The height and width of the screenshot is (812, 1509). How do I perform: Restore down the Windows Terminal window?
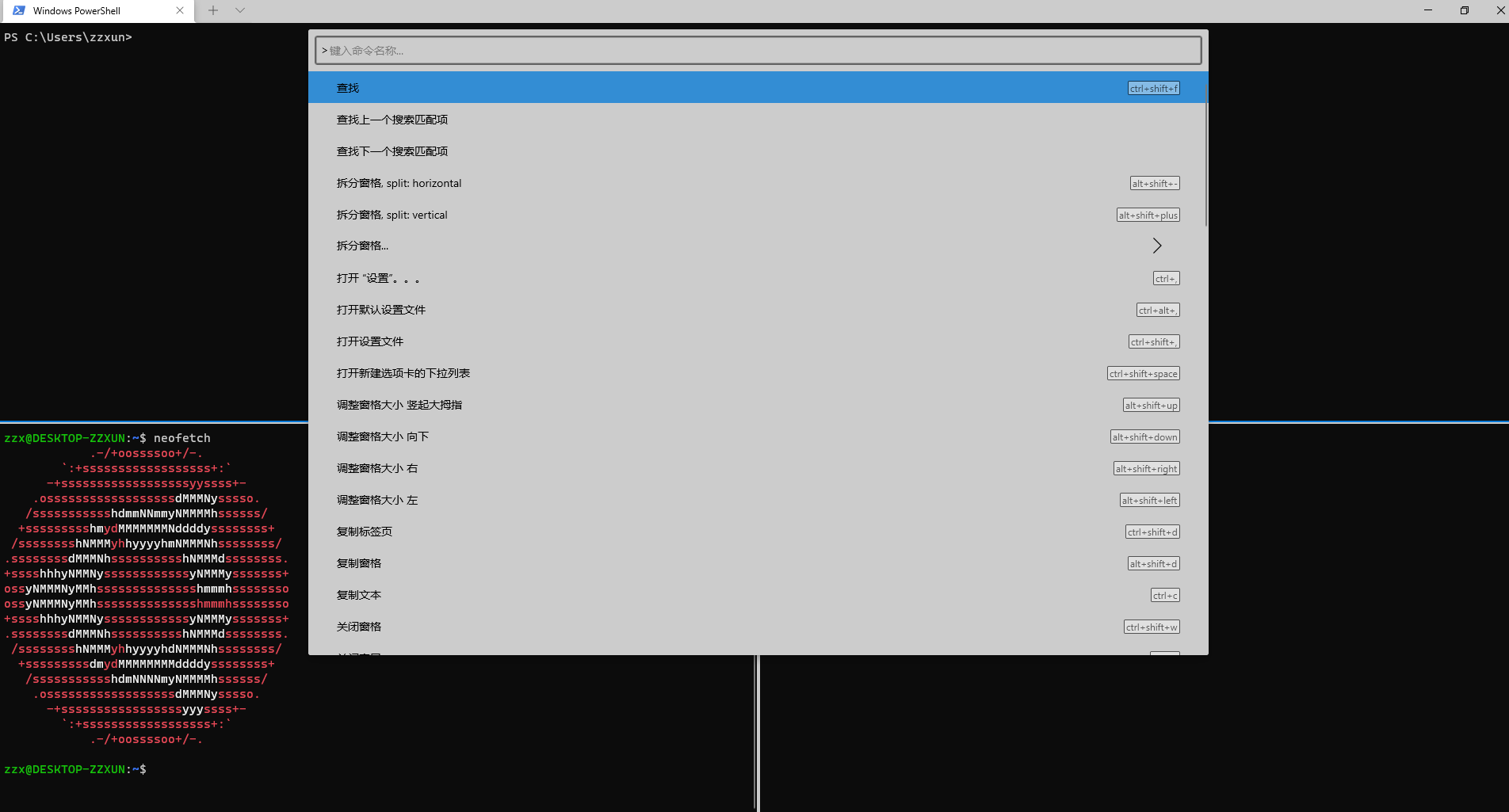coord(1465,10)
